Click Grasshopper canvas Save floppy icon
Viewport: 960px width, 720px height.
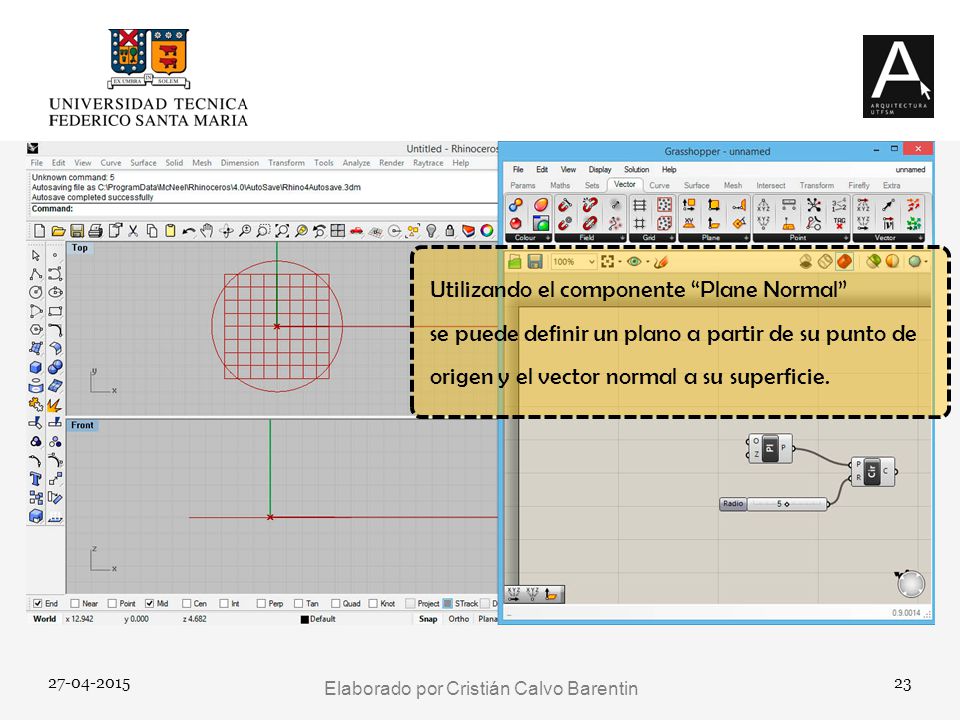535,262
